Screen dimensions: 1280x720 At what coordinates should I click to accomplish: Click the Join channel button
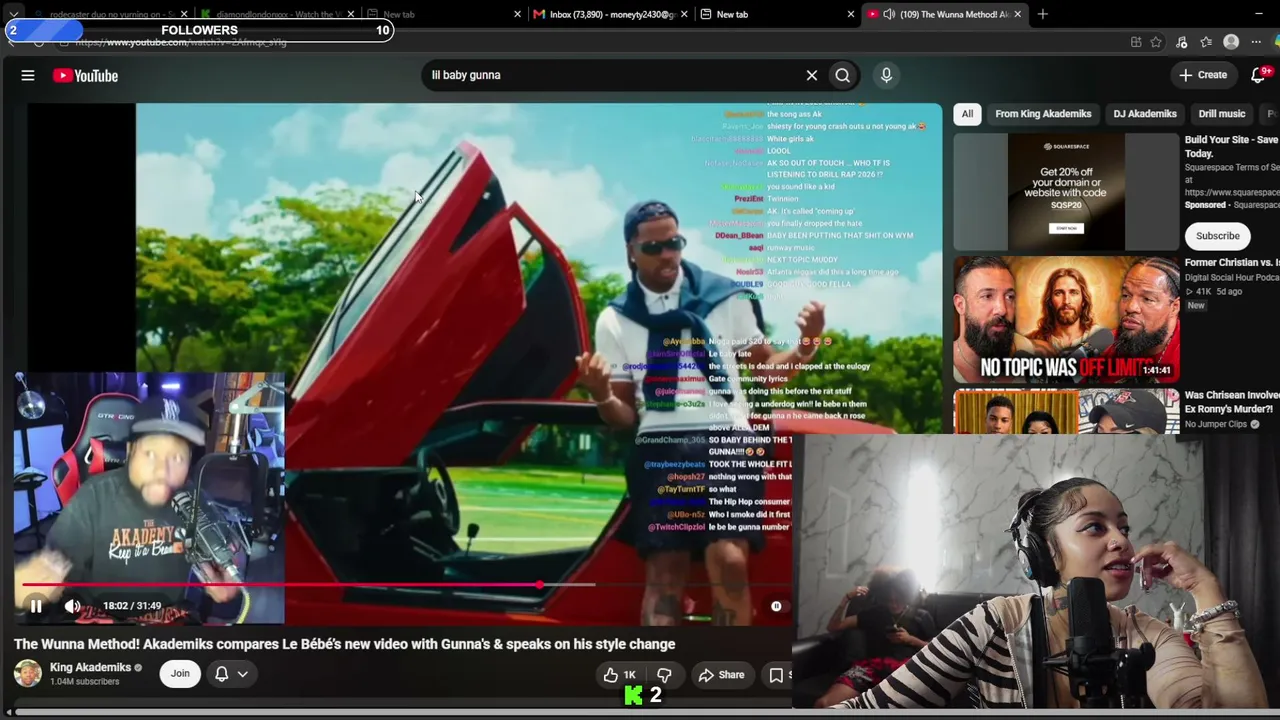coord(180,674)
